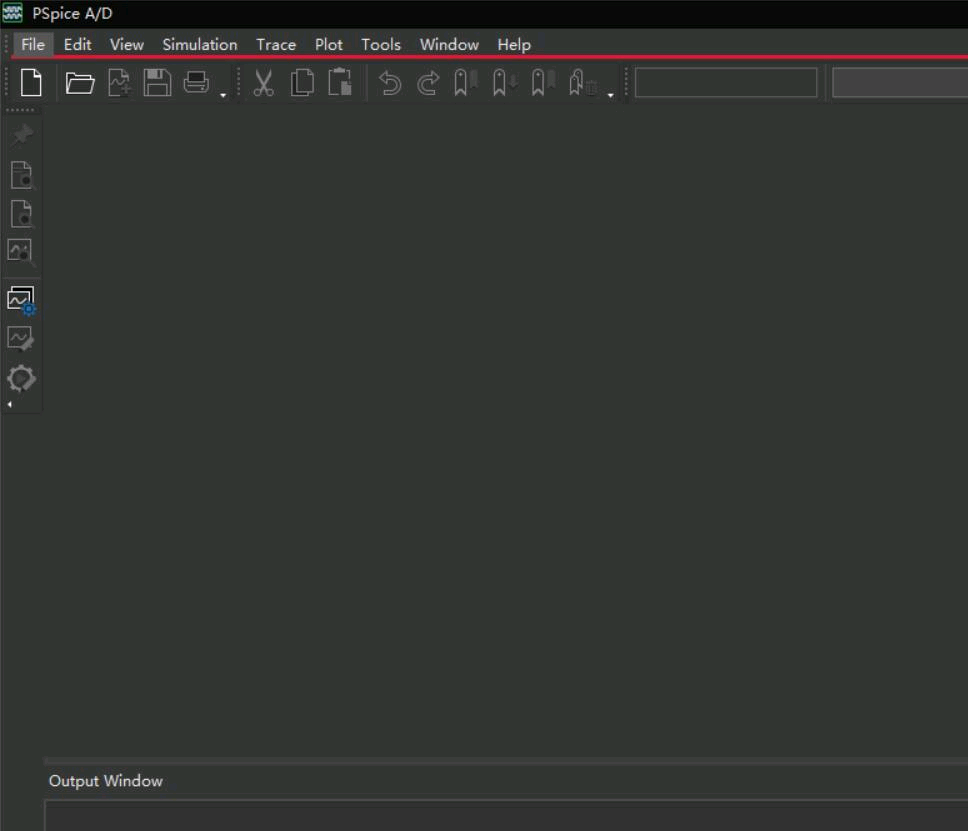Open the File menu
The height and width of the screenshot is (831, 968).
coord(33,44)
